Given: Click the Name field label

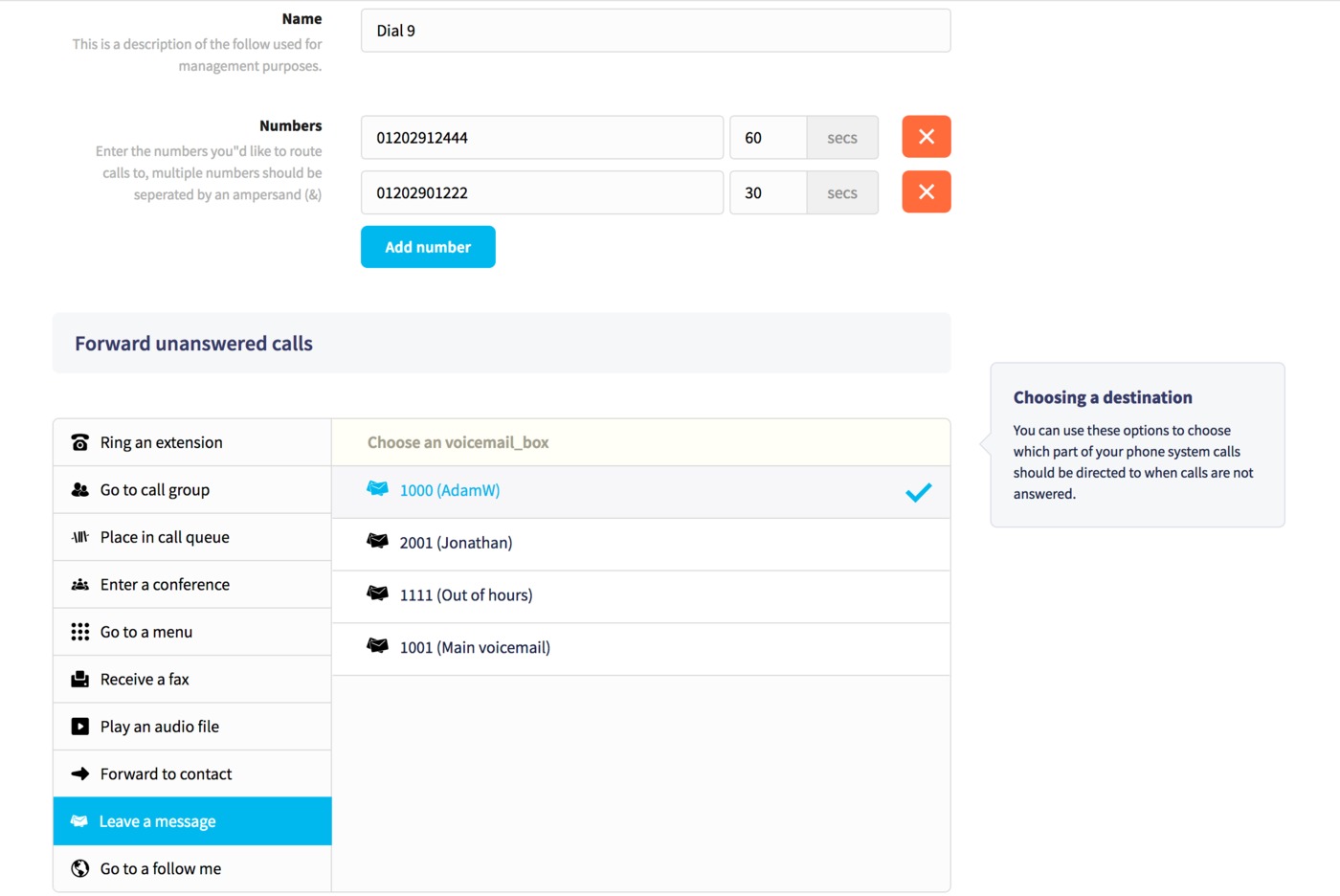Looking at the screenshot, I should [x=302, y=19].
